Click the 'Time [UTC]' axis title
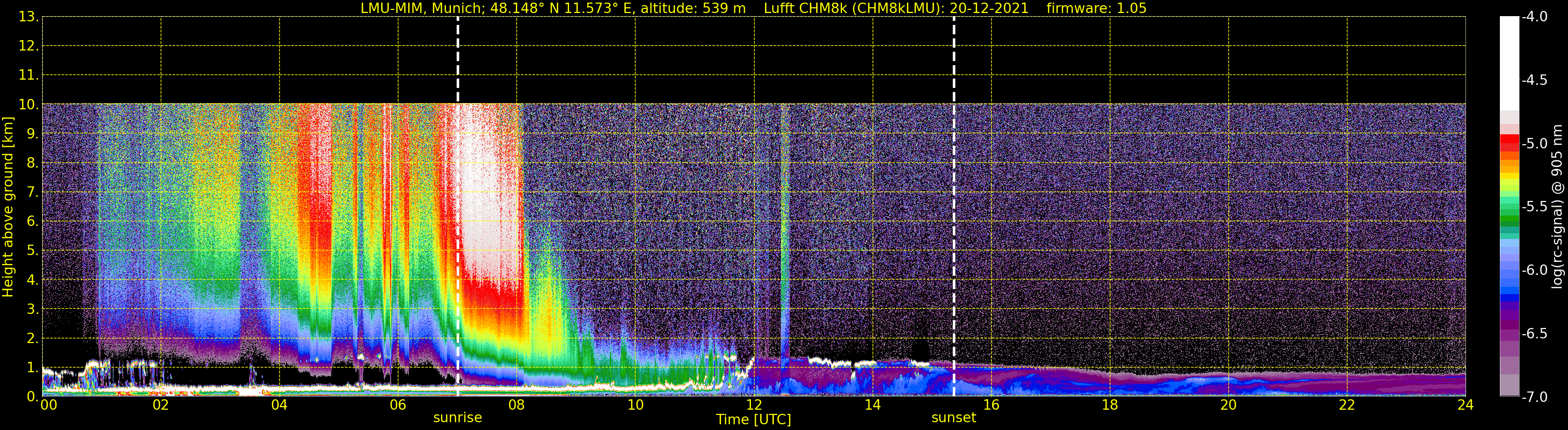 coord(754,420)
